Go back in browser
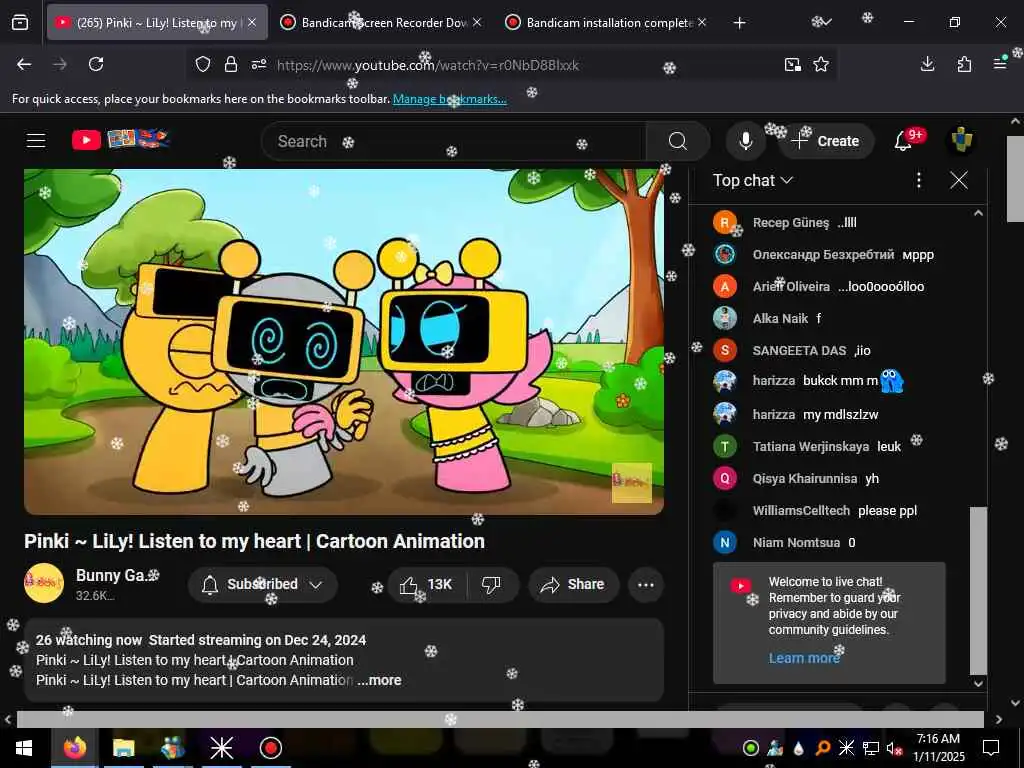 coord(24,64)
